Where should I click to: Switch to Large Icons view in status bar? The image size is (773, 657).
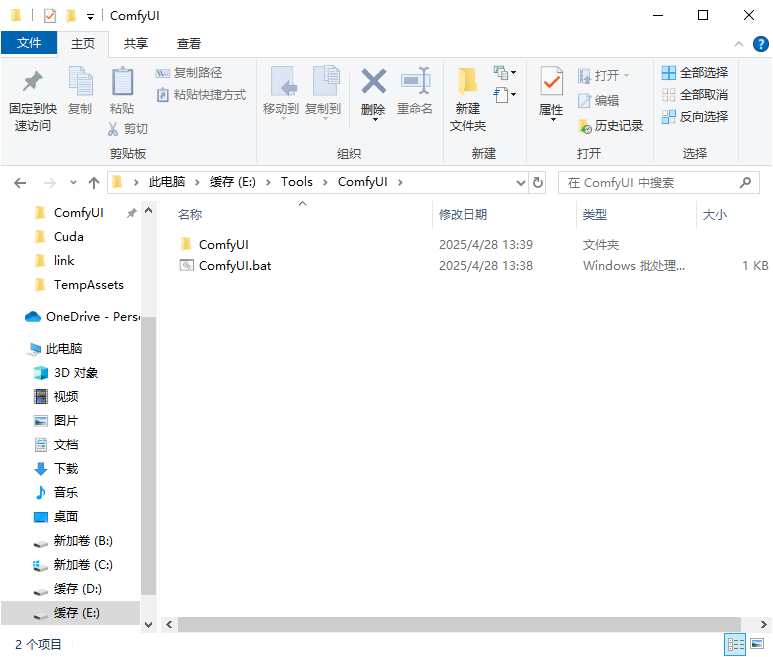pyautogui.click(x=757, y=644)
